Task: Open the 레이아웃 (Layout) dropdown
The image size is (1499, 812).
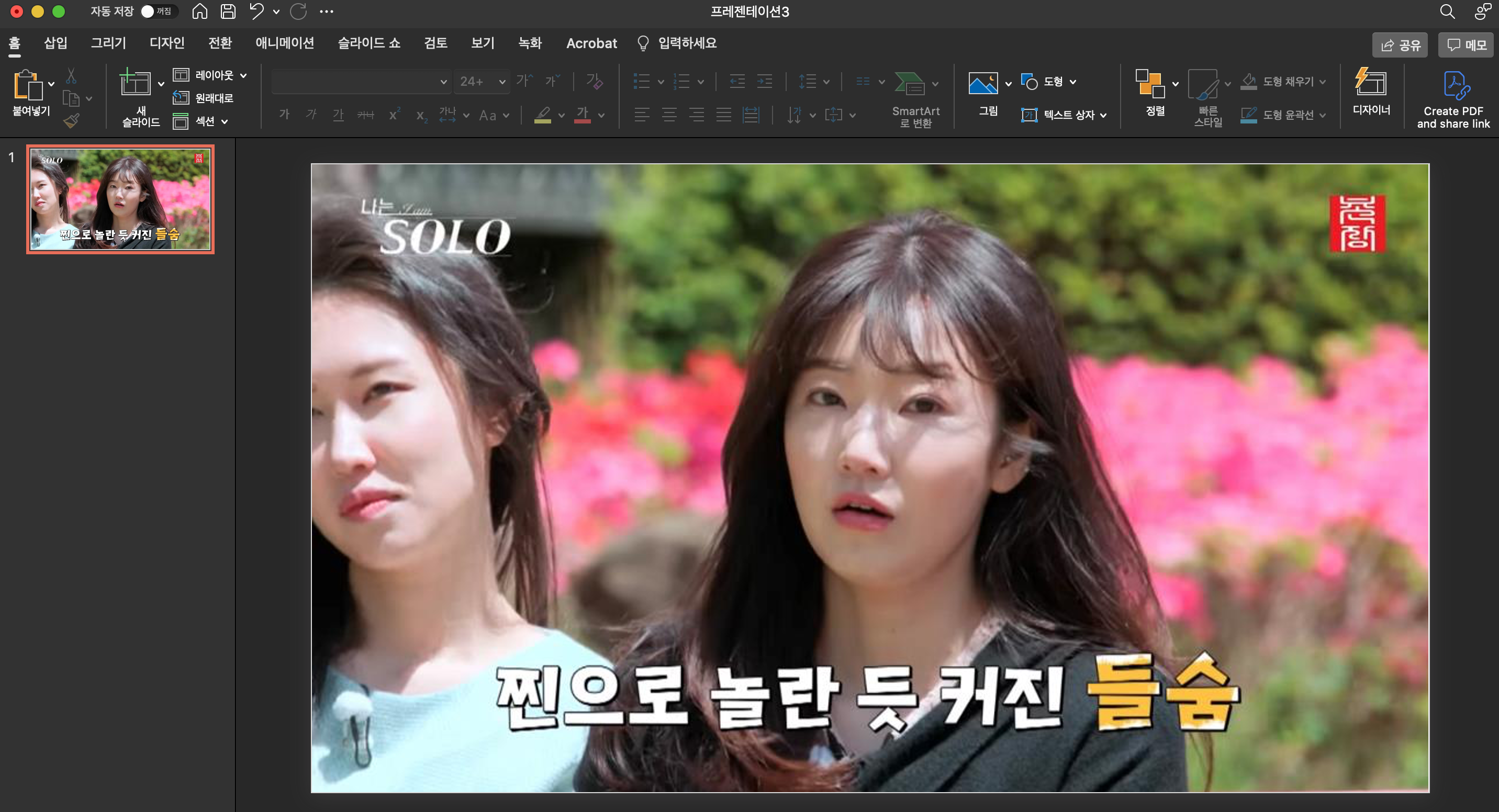Action: [210, 75]
